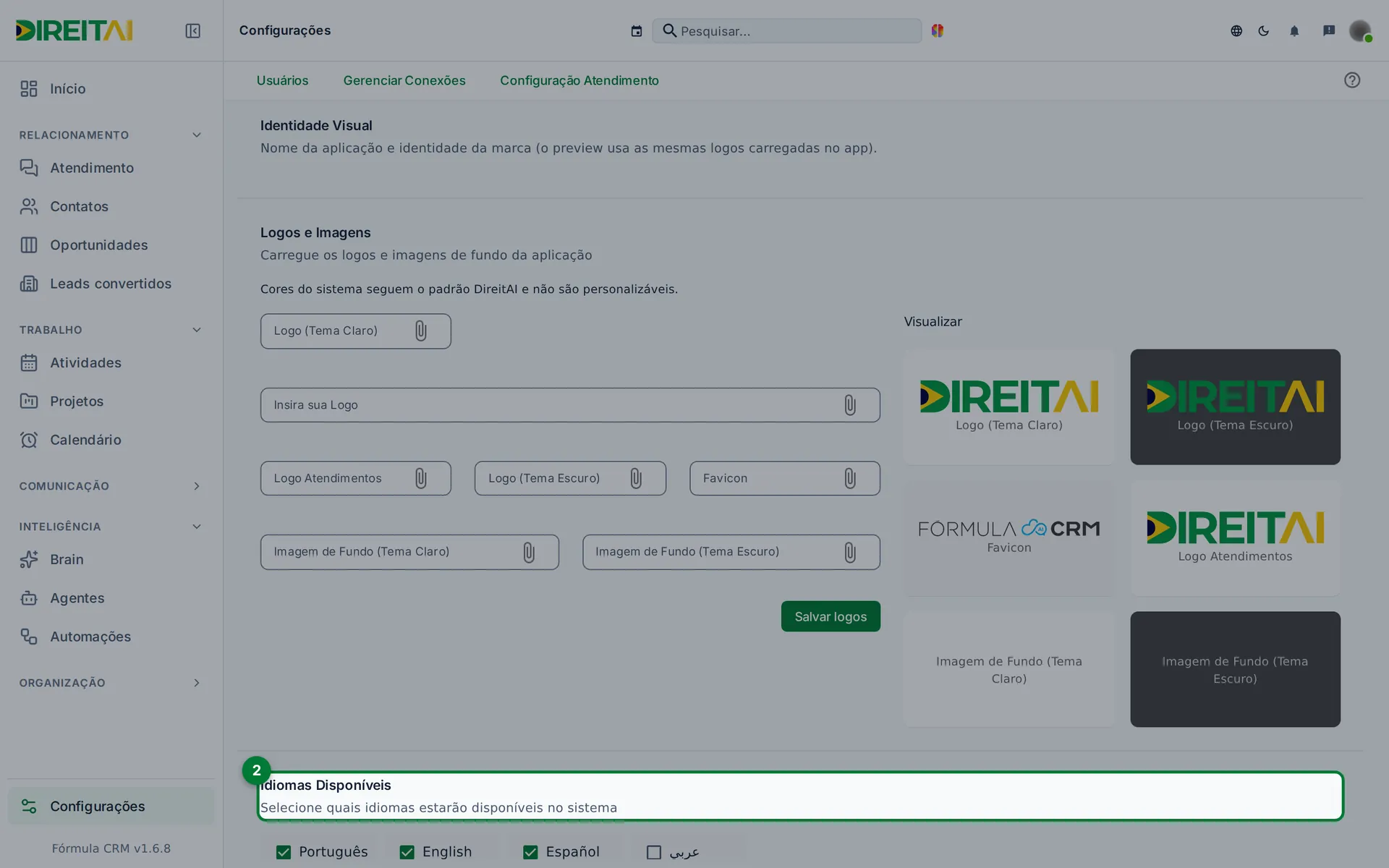Enable the Arabic language checkbox
The width and height of the screenshot is (1389, 868).
[x=654, y=852]
